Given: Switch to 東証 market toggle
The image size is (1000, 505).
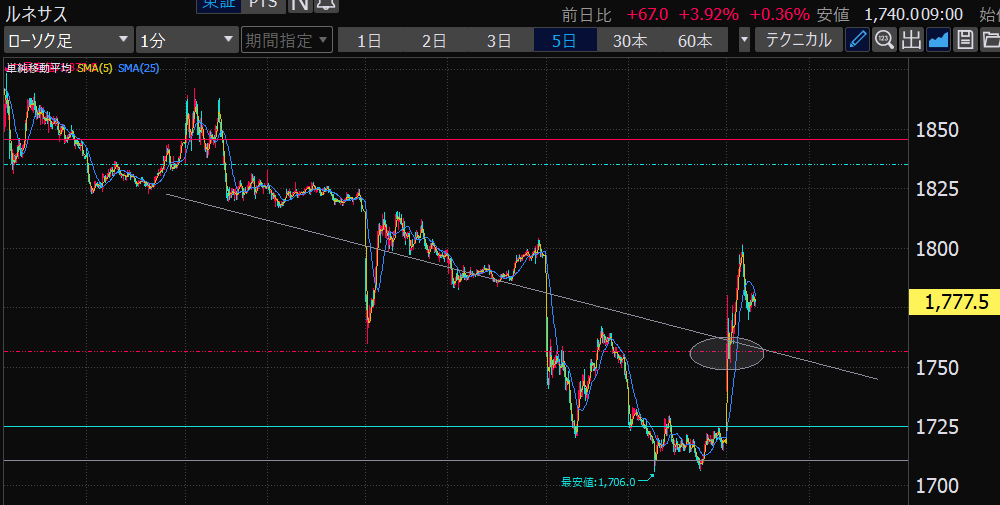Looking at the screenshot, I should coord(218,5).
